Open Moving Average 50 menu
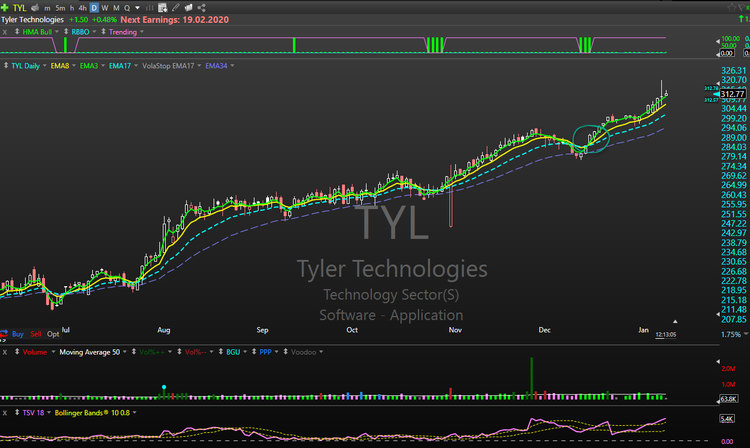 tap(125, 352)
